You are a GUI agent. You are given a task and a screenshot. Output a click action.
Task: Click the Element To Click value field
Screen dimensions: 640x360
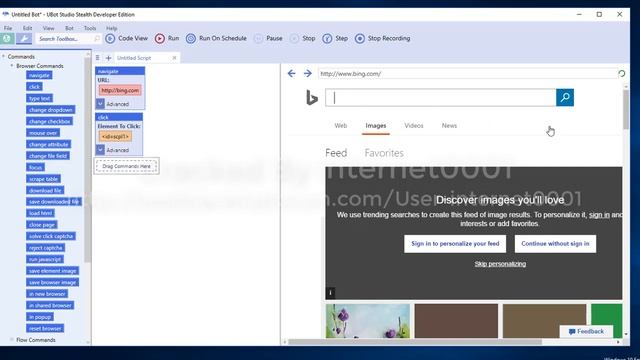[115, 136]
